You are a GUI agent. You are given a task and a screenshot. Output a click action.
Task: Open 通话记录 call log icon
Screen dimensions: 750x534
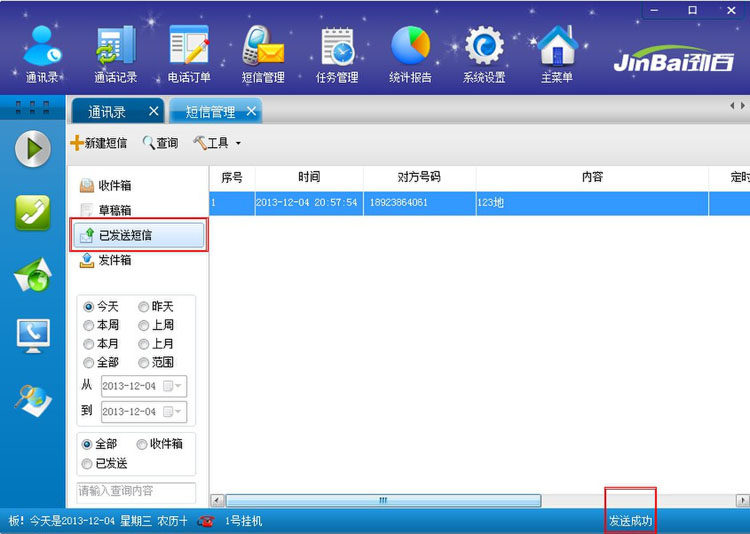click(115, 52)
